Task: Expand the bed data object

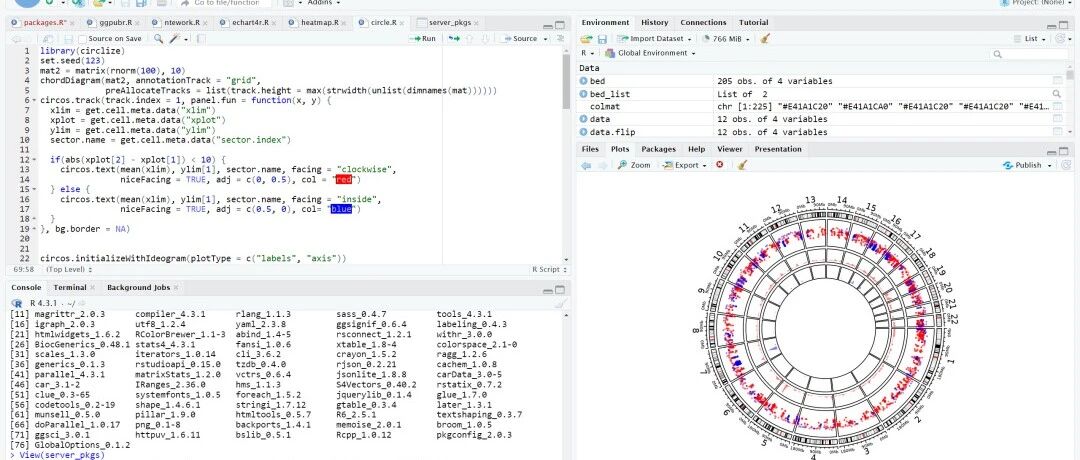Action: [x=583, y=81]
